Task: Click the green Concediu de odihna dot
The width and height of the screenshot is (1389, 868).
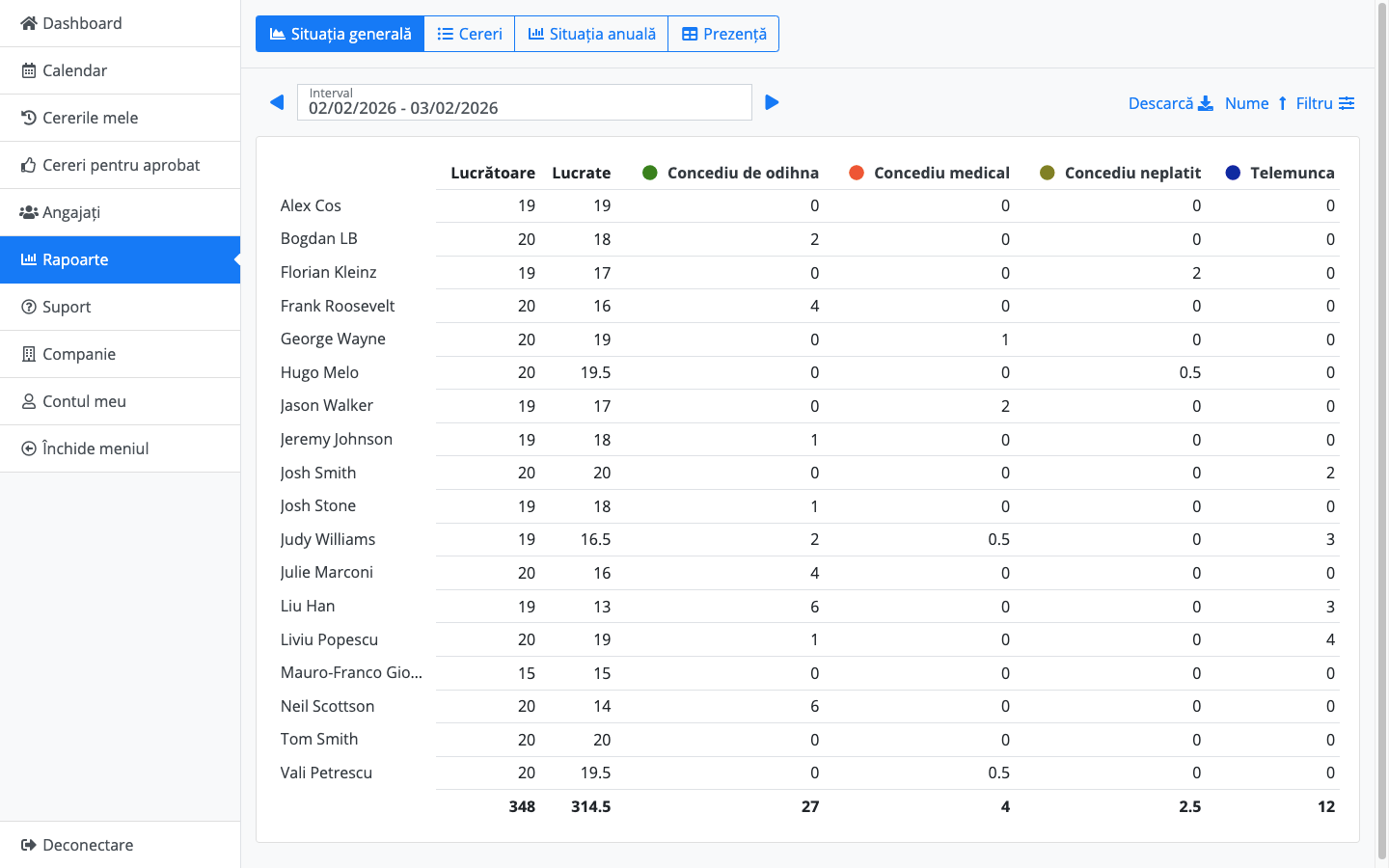Action: (650, 173)
